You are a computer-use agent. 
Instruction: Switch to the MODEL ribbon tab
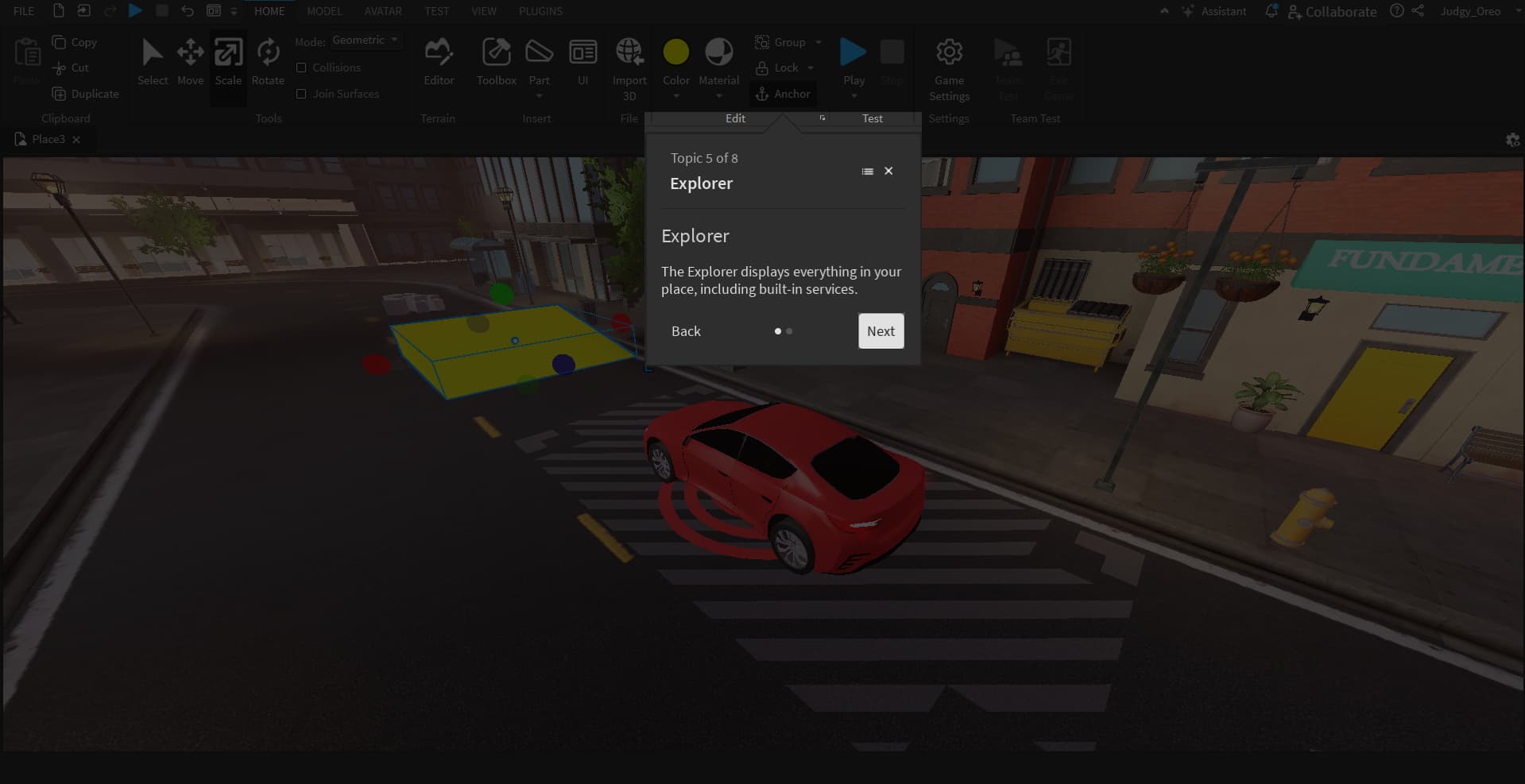[323, 11]
